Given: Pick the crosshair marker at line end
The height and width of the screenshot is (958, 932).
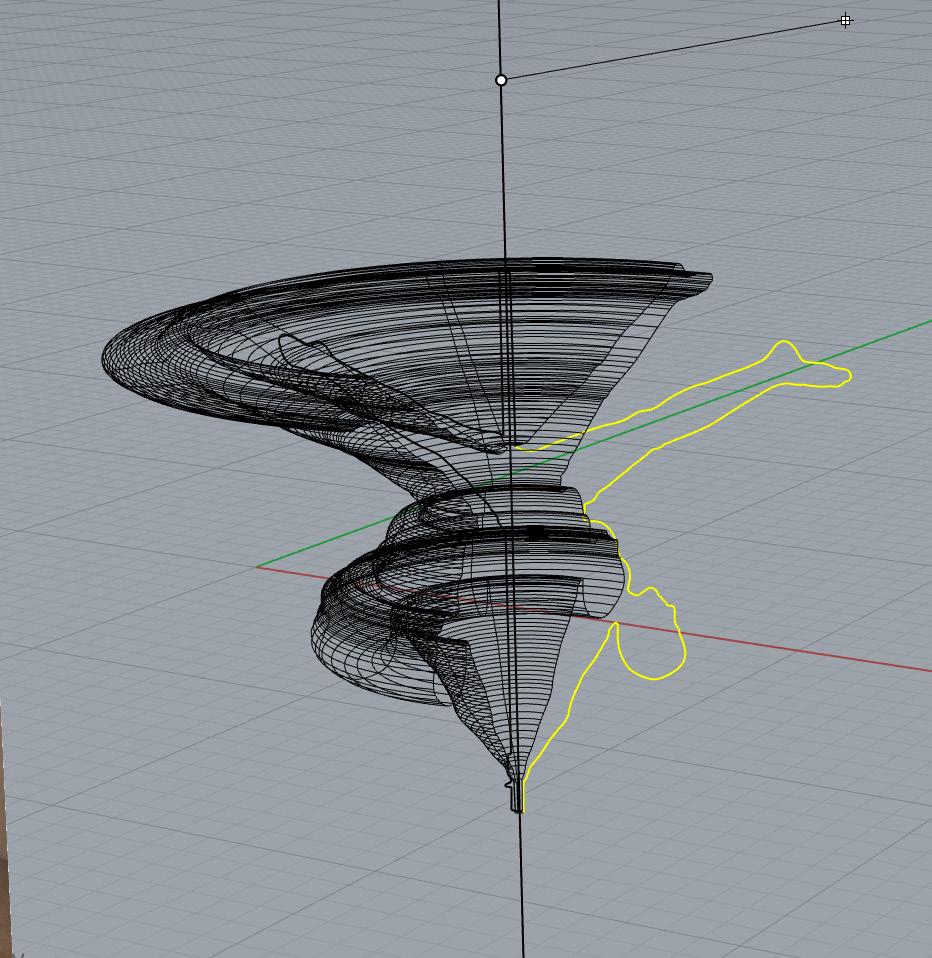Looking at the screenshot, I should pyautogui.click(x=845, y=21).
